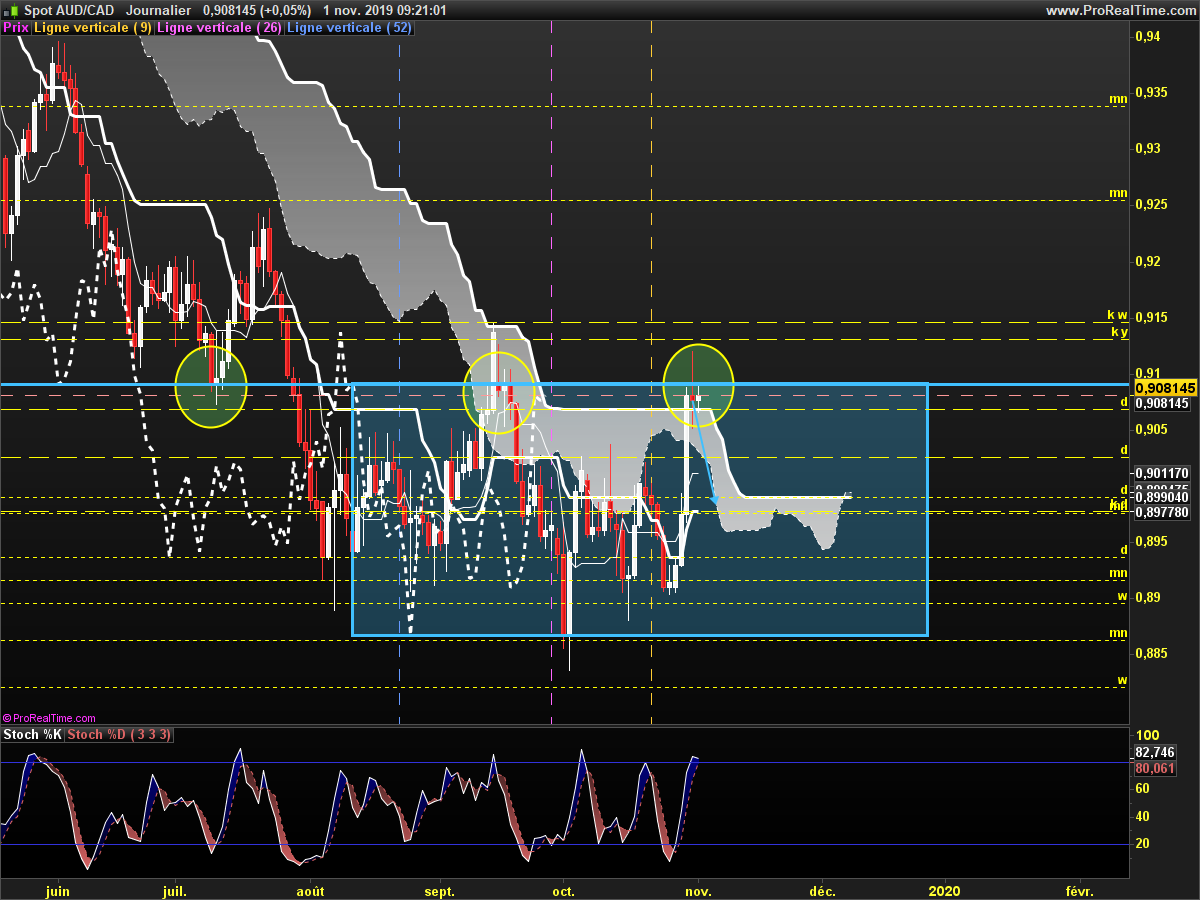Viewport: 1200px width, 900px height.
Task: Click the 0,908145 (+0,05%) quote in the title bar
Action: 257,10
